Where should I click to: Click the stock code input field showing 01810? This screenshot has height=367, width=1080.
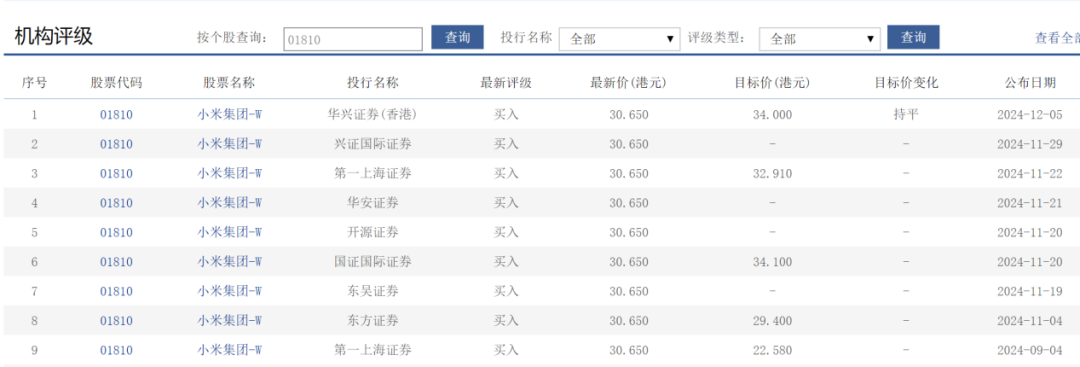[x=353, y=39]
